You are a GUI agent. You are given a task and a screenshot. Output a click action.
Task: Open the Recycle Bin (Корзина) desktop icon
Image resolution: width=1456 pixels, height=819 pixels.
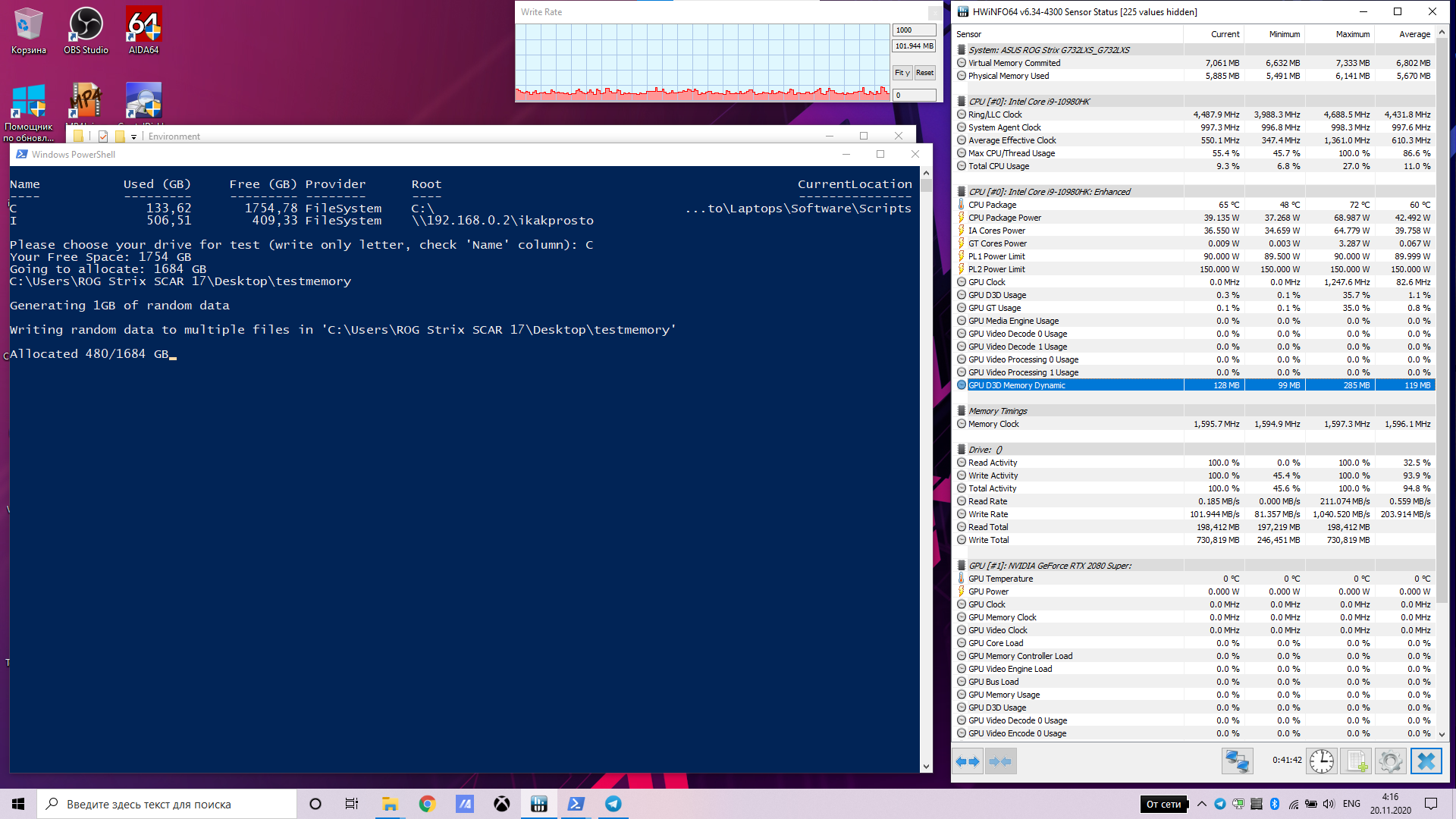tap(29, 31)
